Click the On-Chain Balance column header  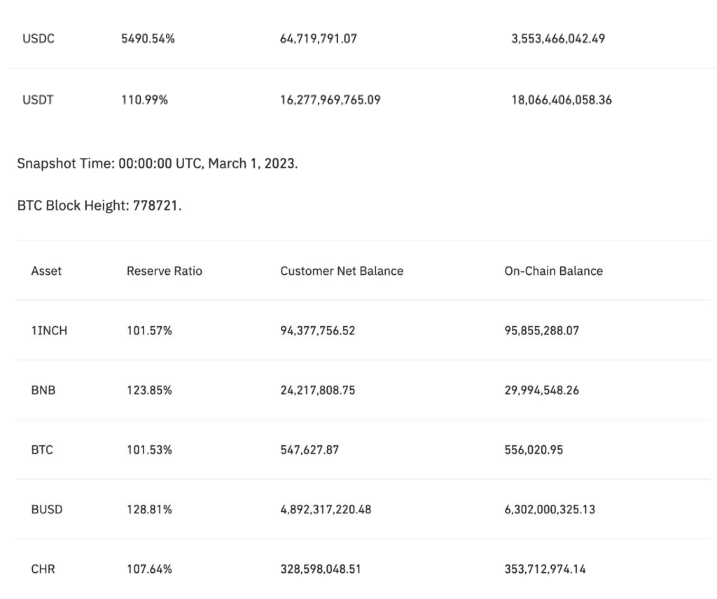pyautogui.click(x=553, y=271)
